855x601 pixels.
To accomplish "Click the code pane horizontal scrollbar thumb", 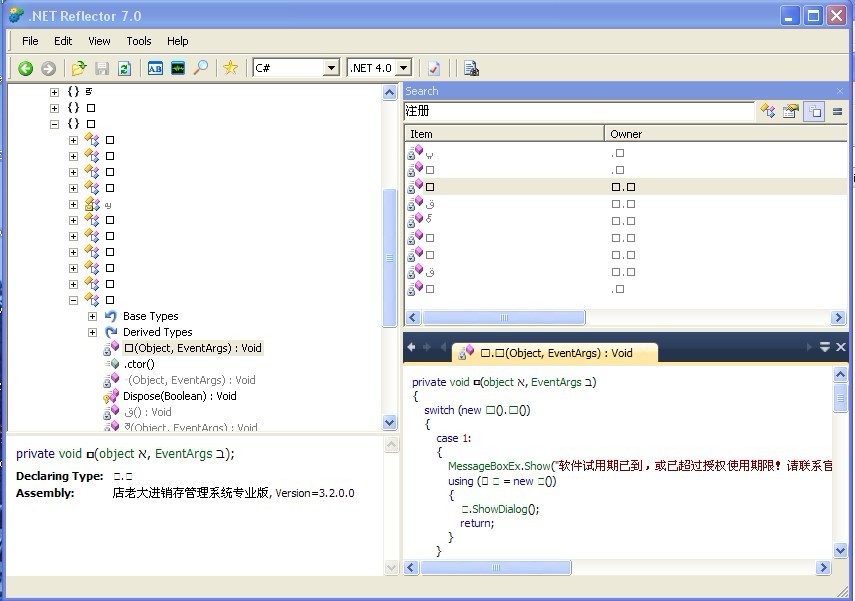I will (x=496, y=568).
